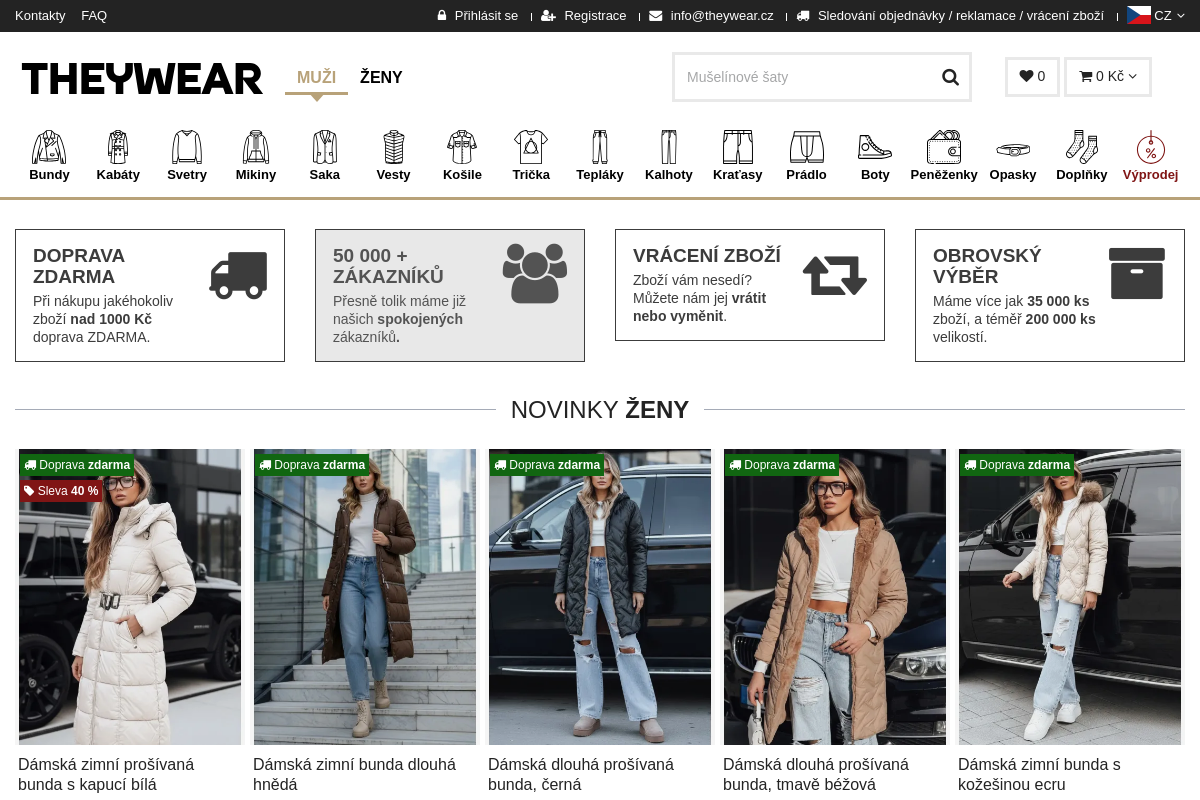Image resolution: width=1200 pixels, height=800 pixels.
Task: Select the Kabáty coat icon
Action: 118,147
